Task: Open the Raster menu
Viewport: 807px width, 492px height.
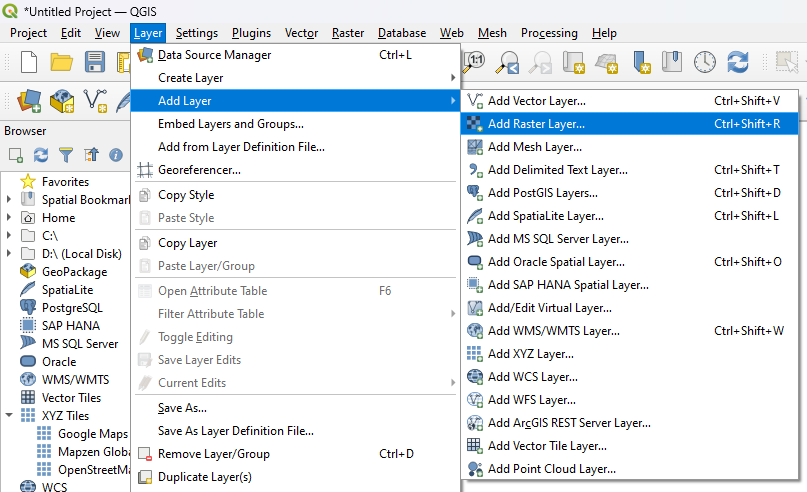Action: 348,33
